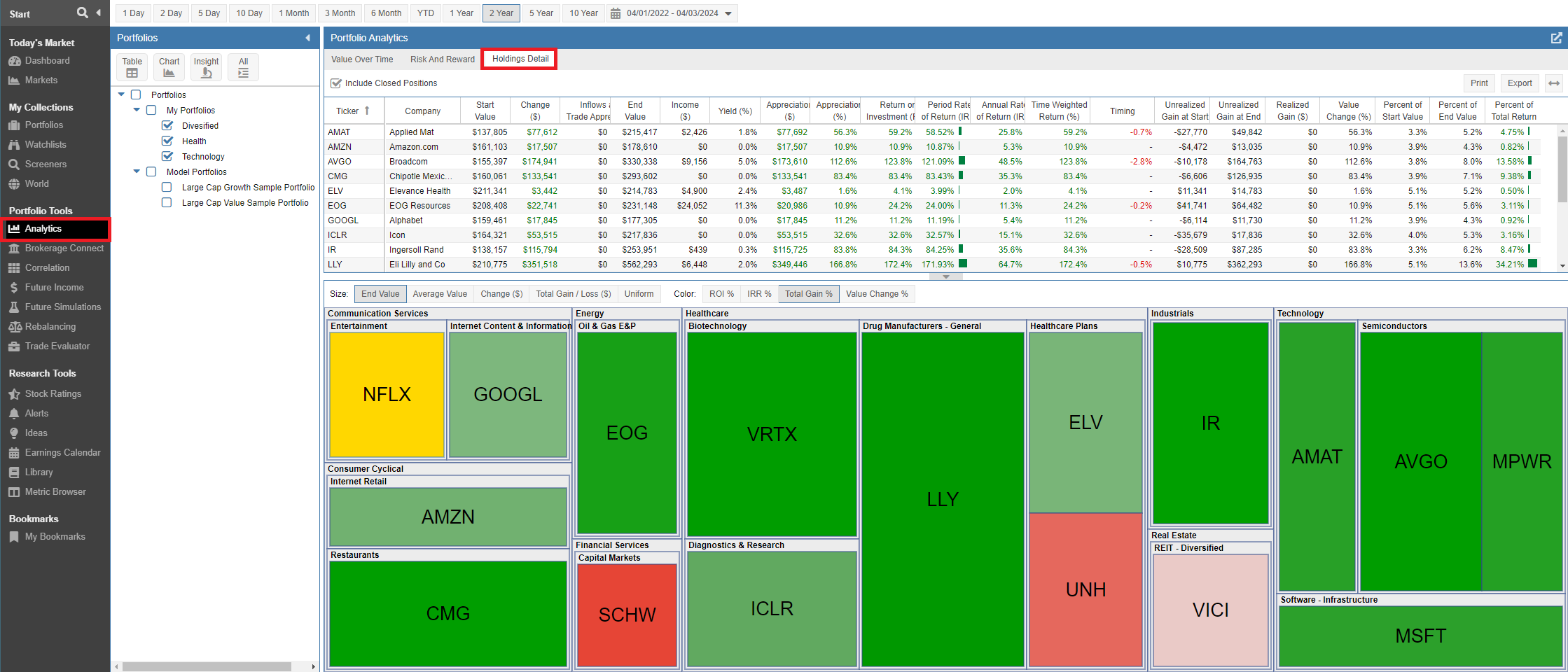
Task: Open Watchlists in the sidebar
Action: pos(46,145)
